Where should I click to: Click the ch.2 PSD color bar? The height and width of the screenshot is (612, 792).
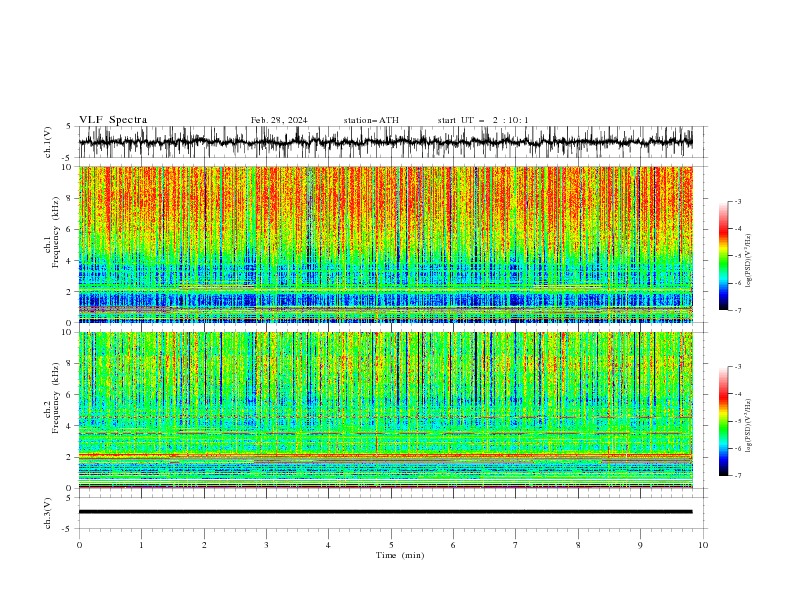[x=724, y=421]
